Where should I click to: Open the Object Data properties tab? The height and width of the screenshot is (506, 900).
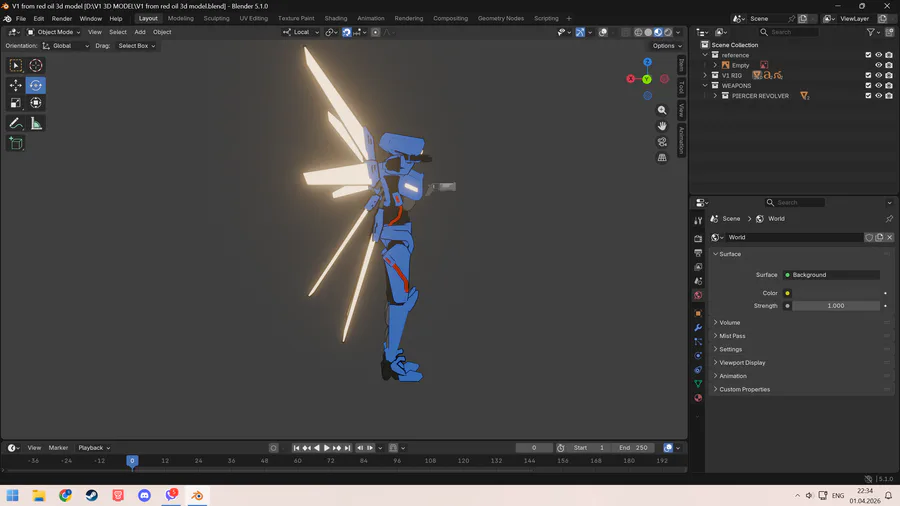[698, 383]
